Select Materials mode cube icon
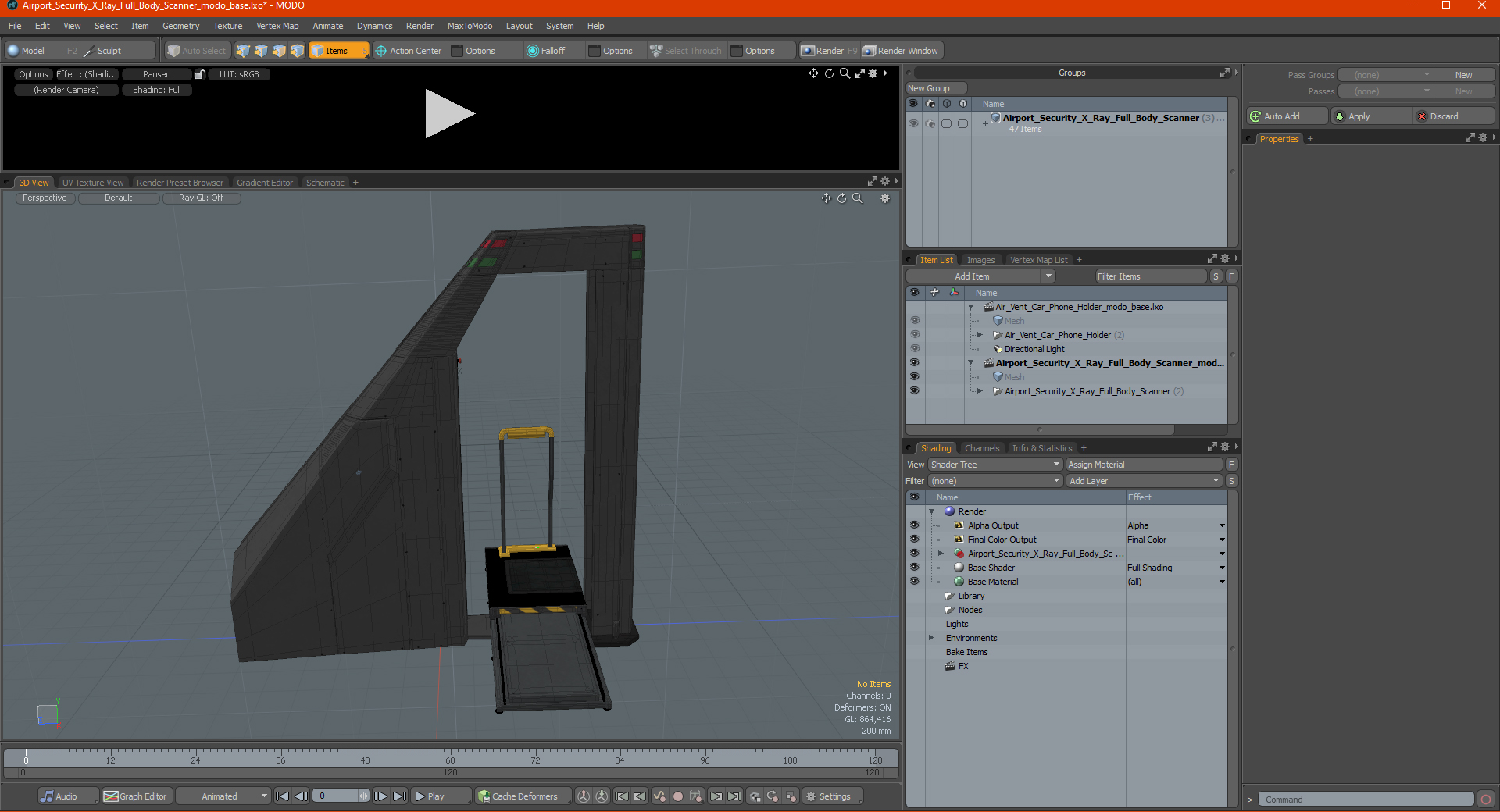The height and width of the screenshot is (812, 1500). point(298,51)
